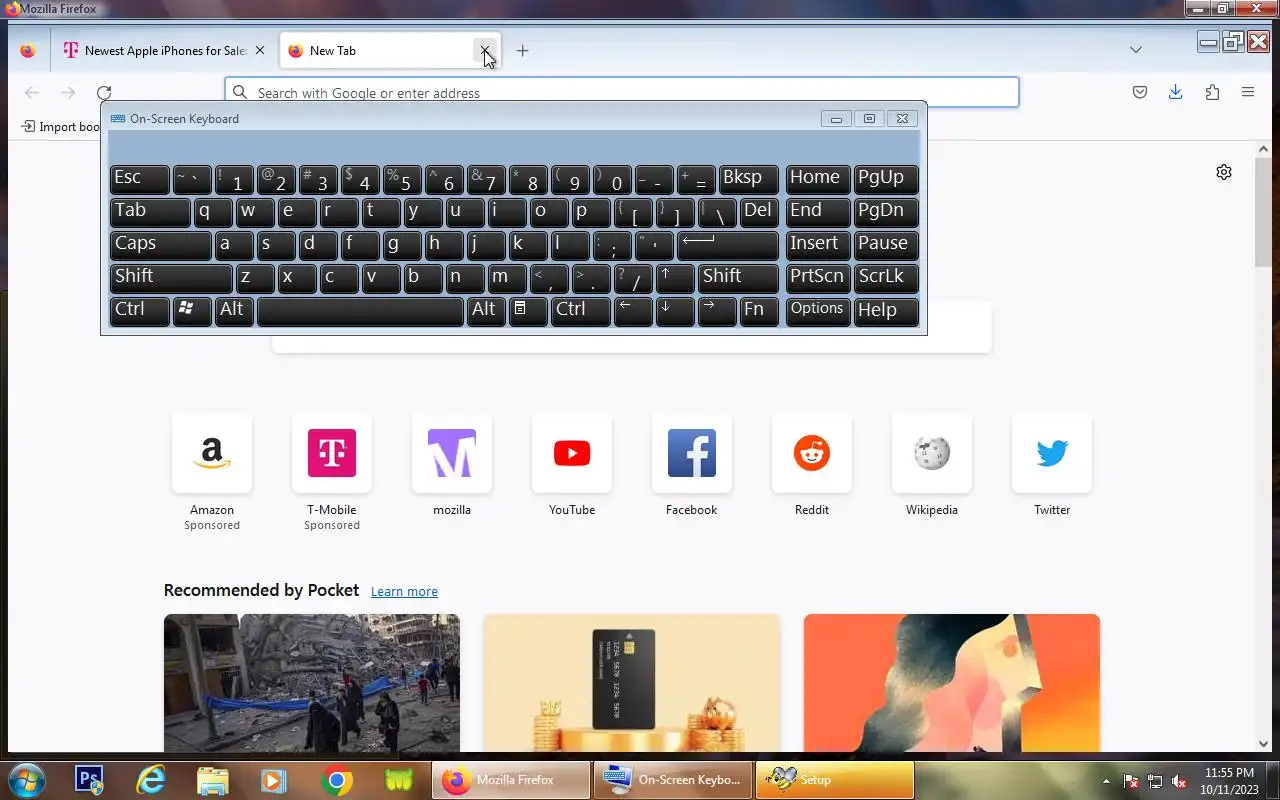Viewport: 1280px width, 800px height.
Task: Click the Firefox View pinned icon
Action: (x=28, y=50)
